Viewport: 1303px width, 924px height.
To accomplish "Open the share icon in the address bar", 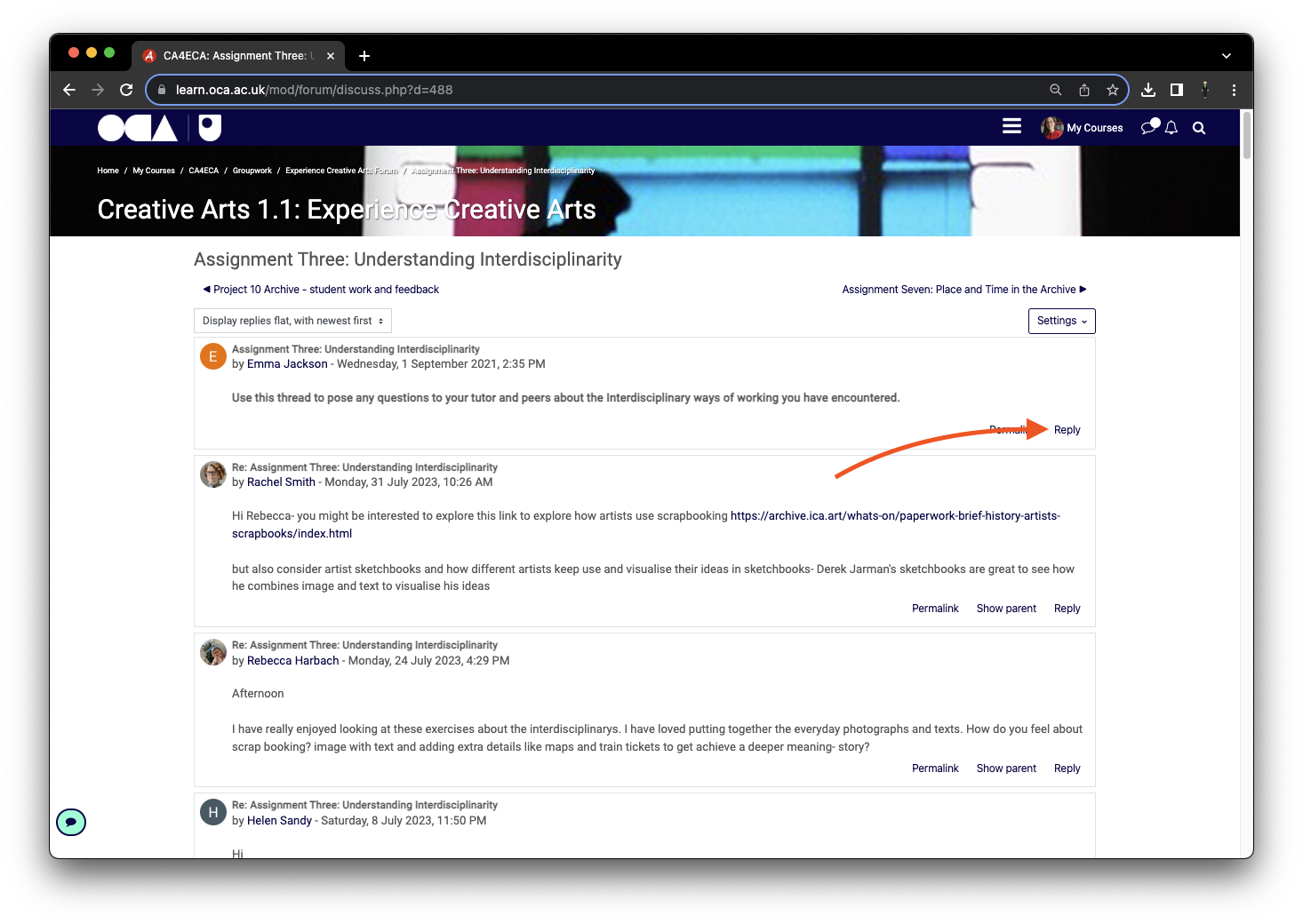I will point(1083,90).
